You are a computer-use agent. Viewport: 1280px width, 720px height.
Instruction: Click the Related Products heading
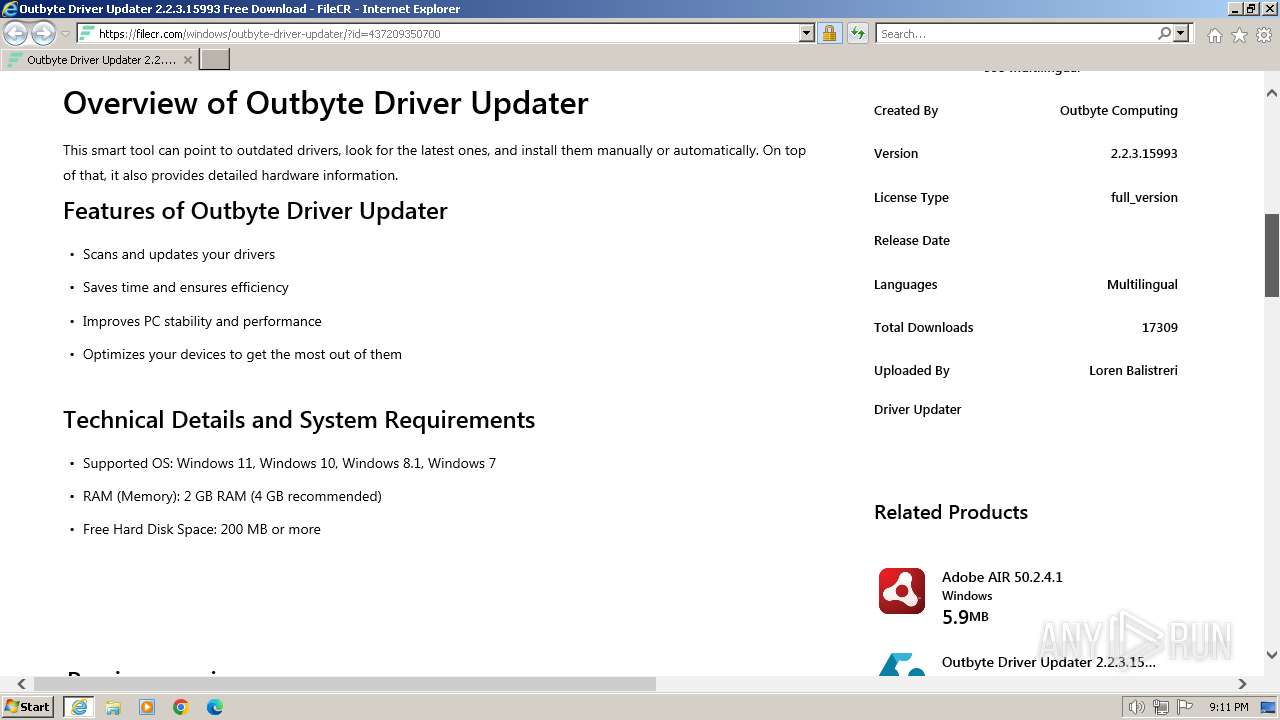951,512
